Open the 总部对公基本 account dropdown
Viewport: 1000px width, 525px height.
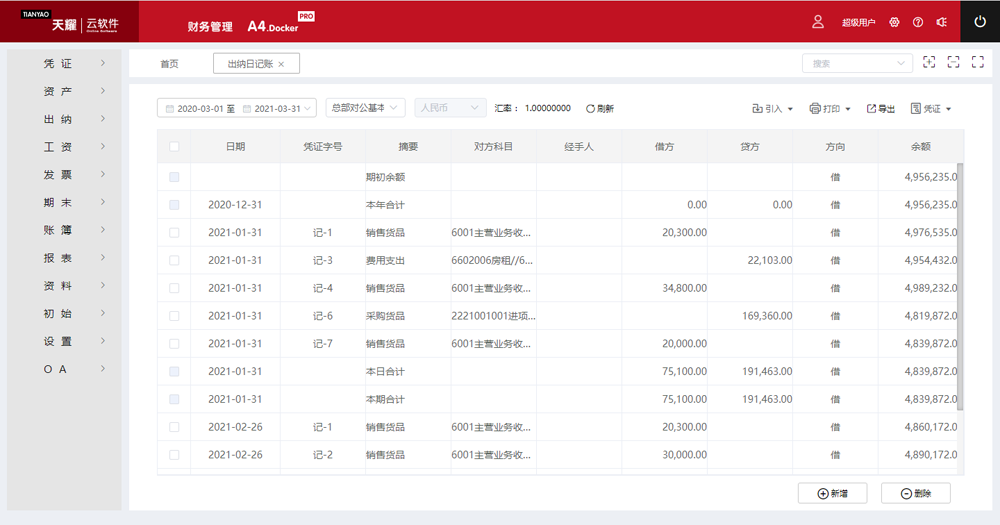(x=365, y=108)
